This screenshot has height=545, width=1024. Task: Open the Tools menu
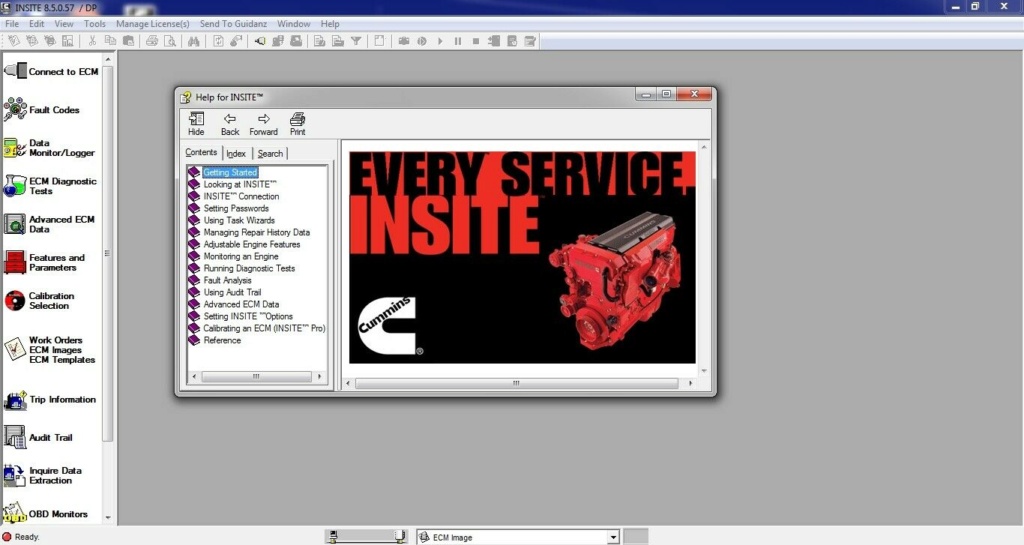pos(95,23)
